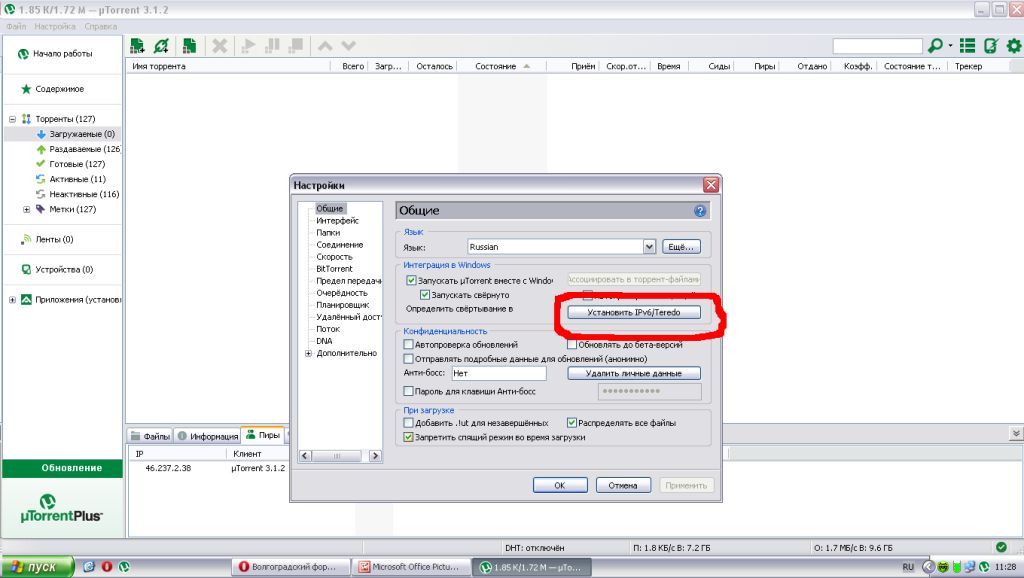Open Preferences via the gear icon

tap(1013, 46)
